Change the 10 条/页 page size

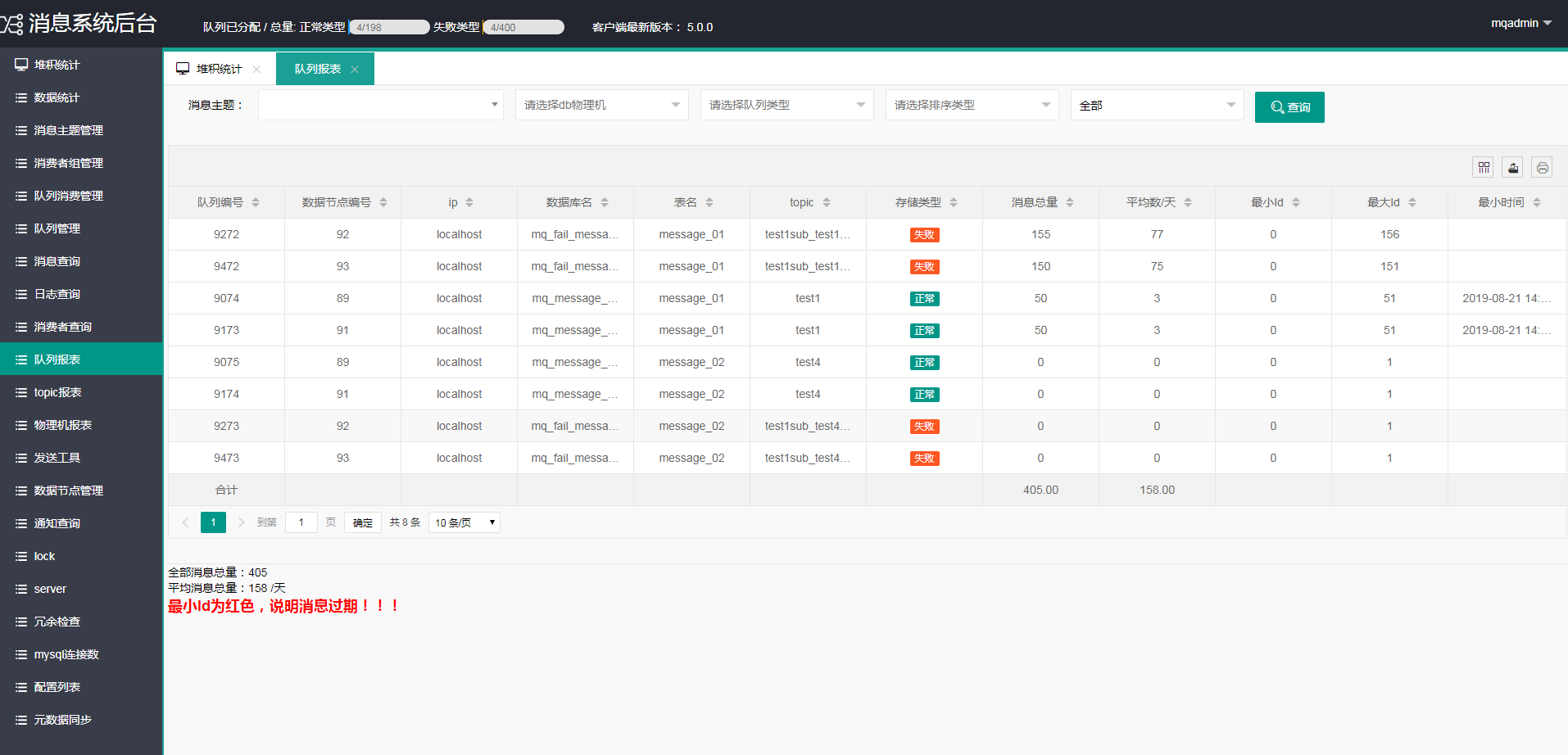(465, 522)
